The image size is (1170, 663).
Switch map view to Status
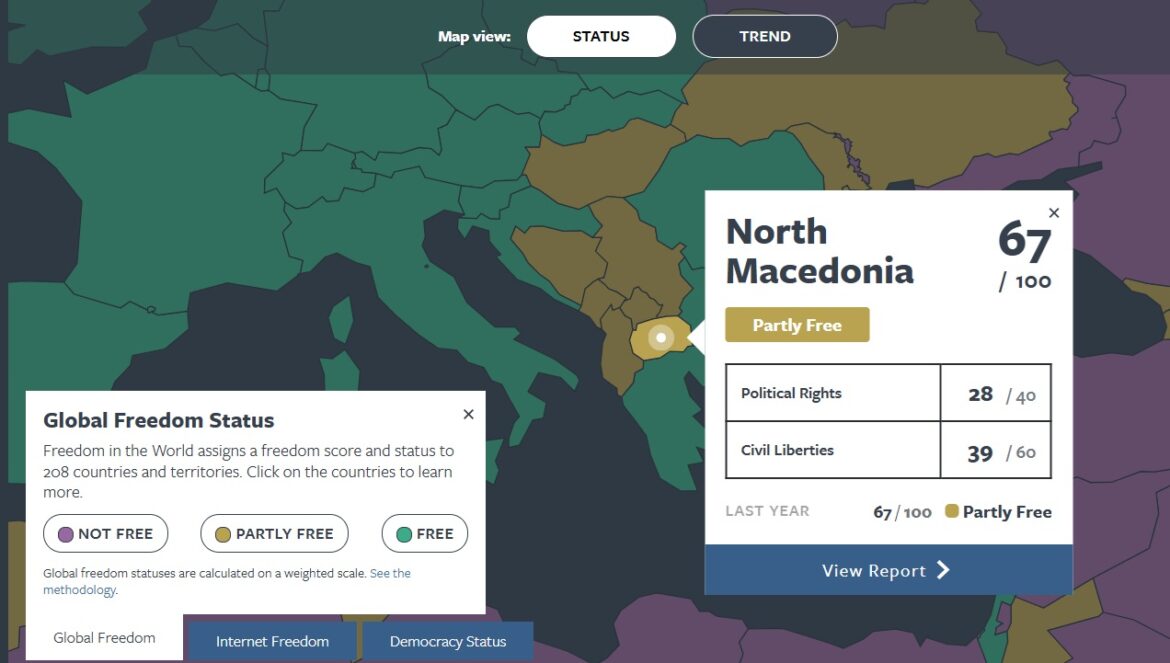(x=601, y=36)
